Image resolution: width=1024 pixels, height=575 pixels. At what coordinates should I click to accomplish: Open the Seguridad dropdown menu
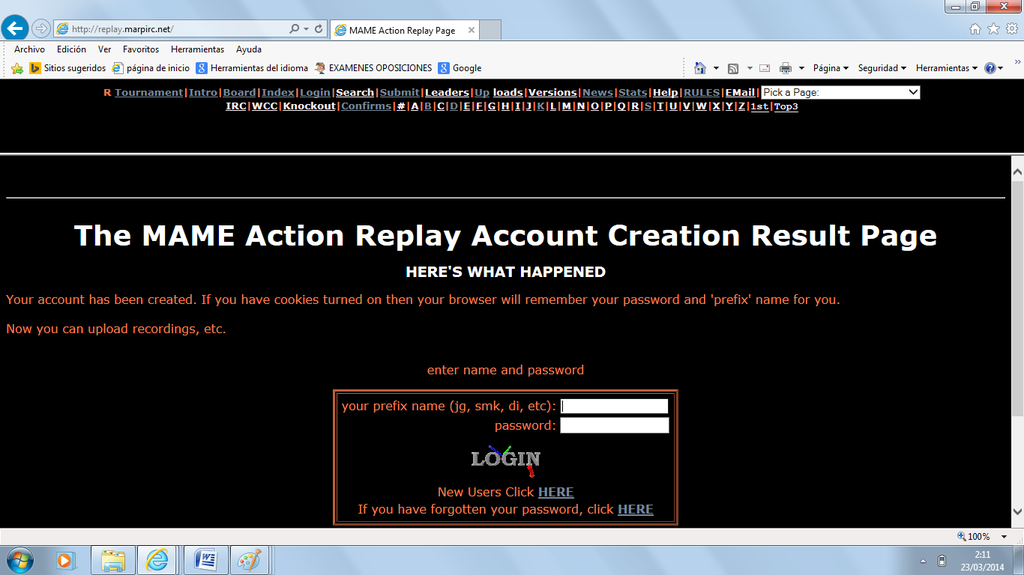[882, 68]
